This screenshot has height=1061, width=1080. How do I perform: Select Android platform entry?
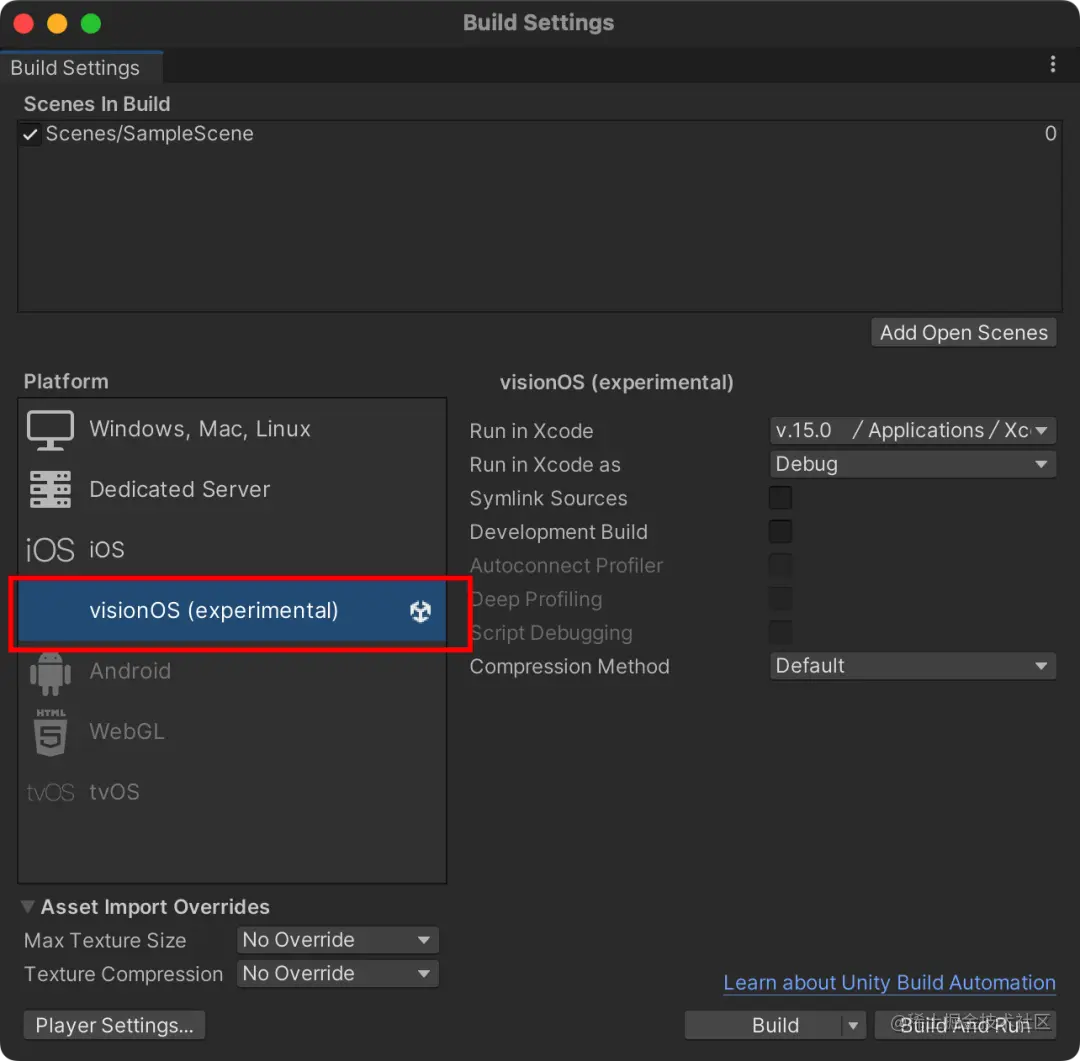[x=232, y=672]
